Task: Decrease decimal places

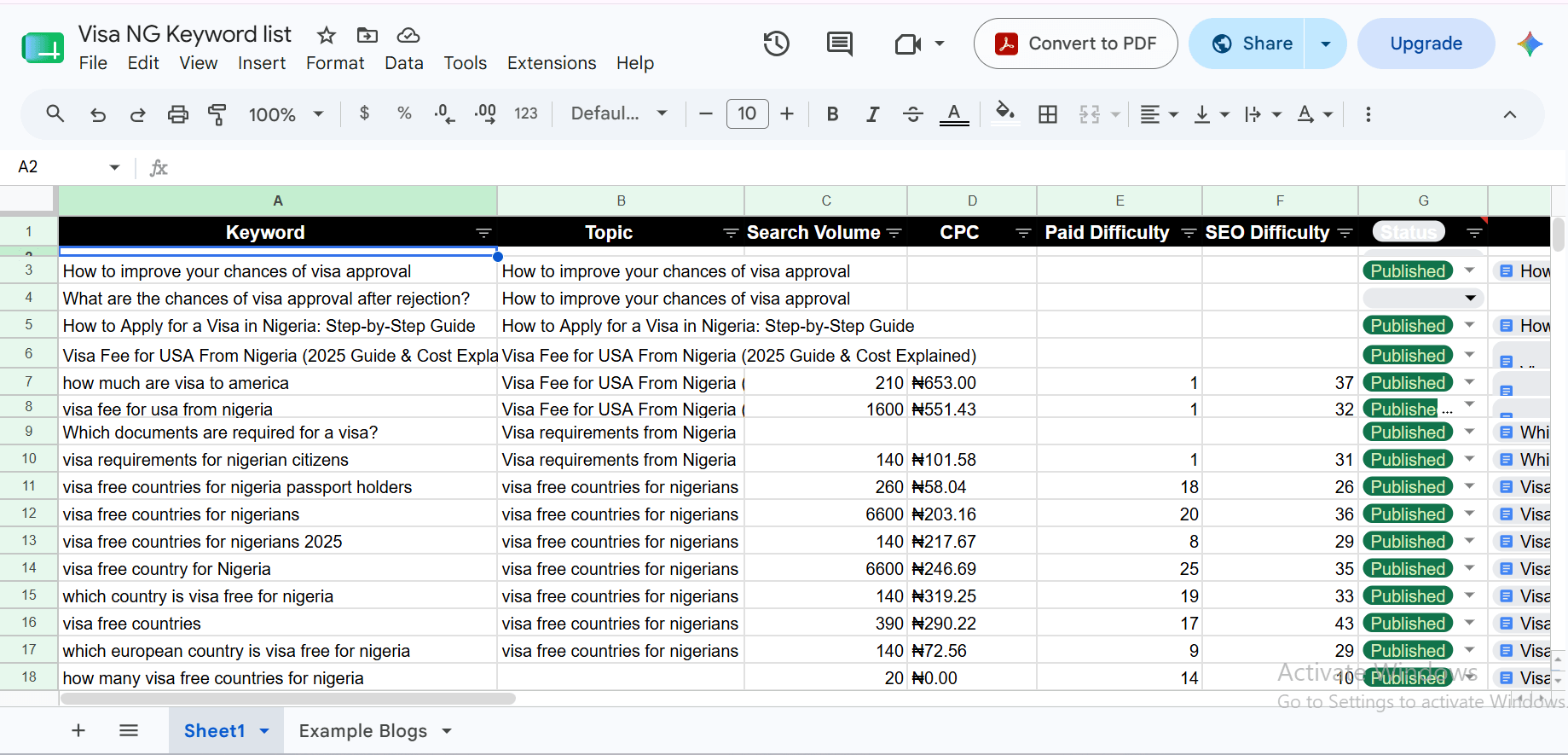Action: pos(444,113)
